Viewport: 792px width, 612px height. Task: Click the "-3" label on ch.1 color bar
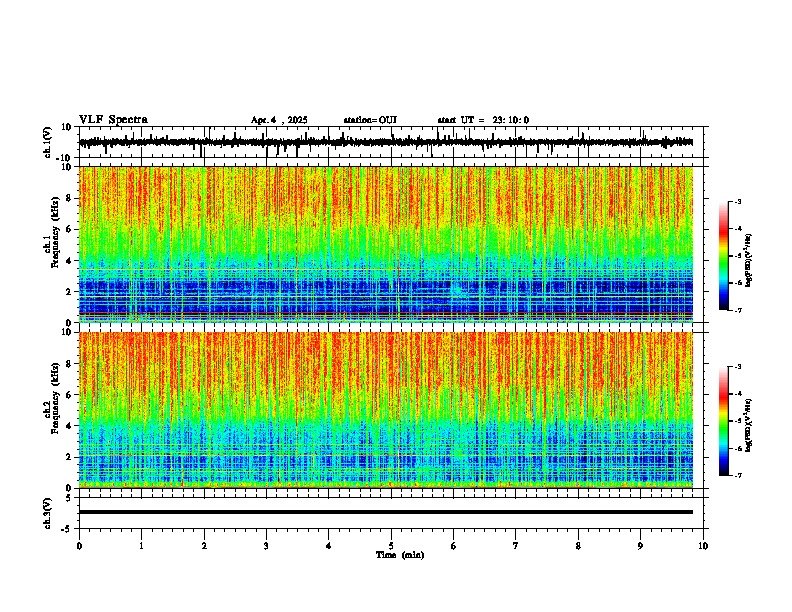pyautogui.click(x=738, y=201)
